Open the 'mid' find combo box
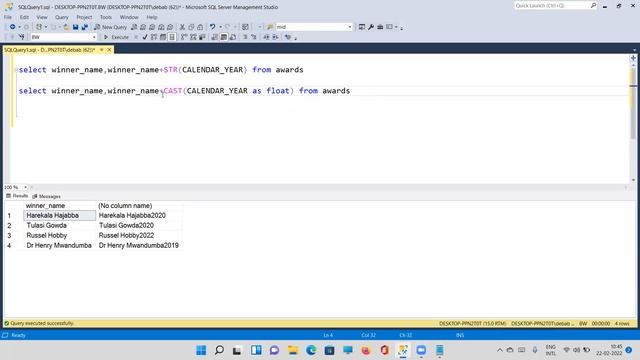The image size is (640, 360). (x=314, y=27)
